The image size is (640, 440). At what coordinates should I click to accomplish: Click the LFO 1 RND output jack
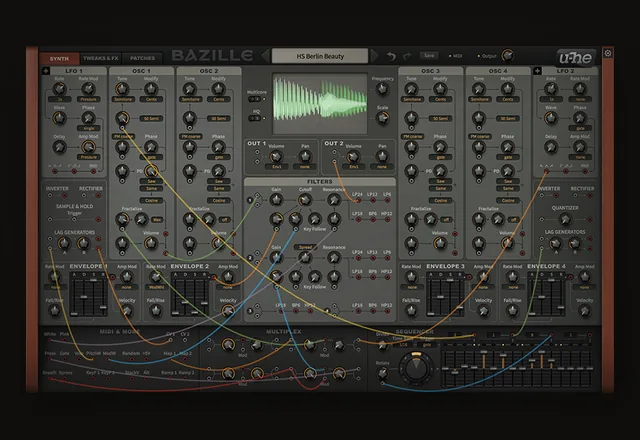click(x=93, y=172)
